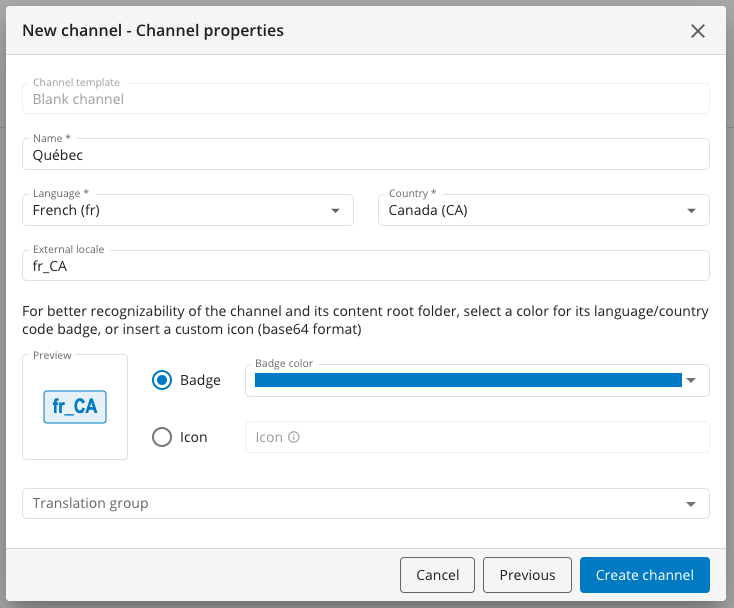This screenshot has width=734, height=608.
Task: Click the French (fr) language value
Action: [67, 211]
